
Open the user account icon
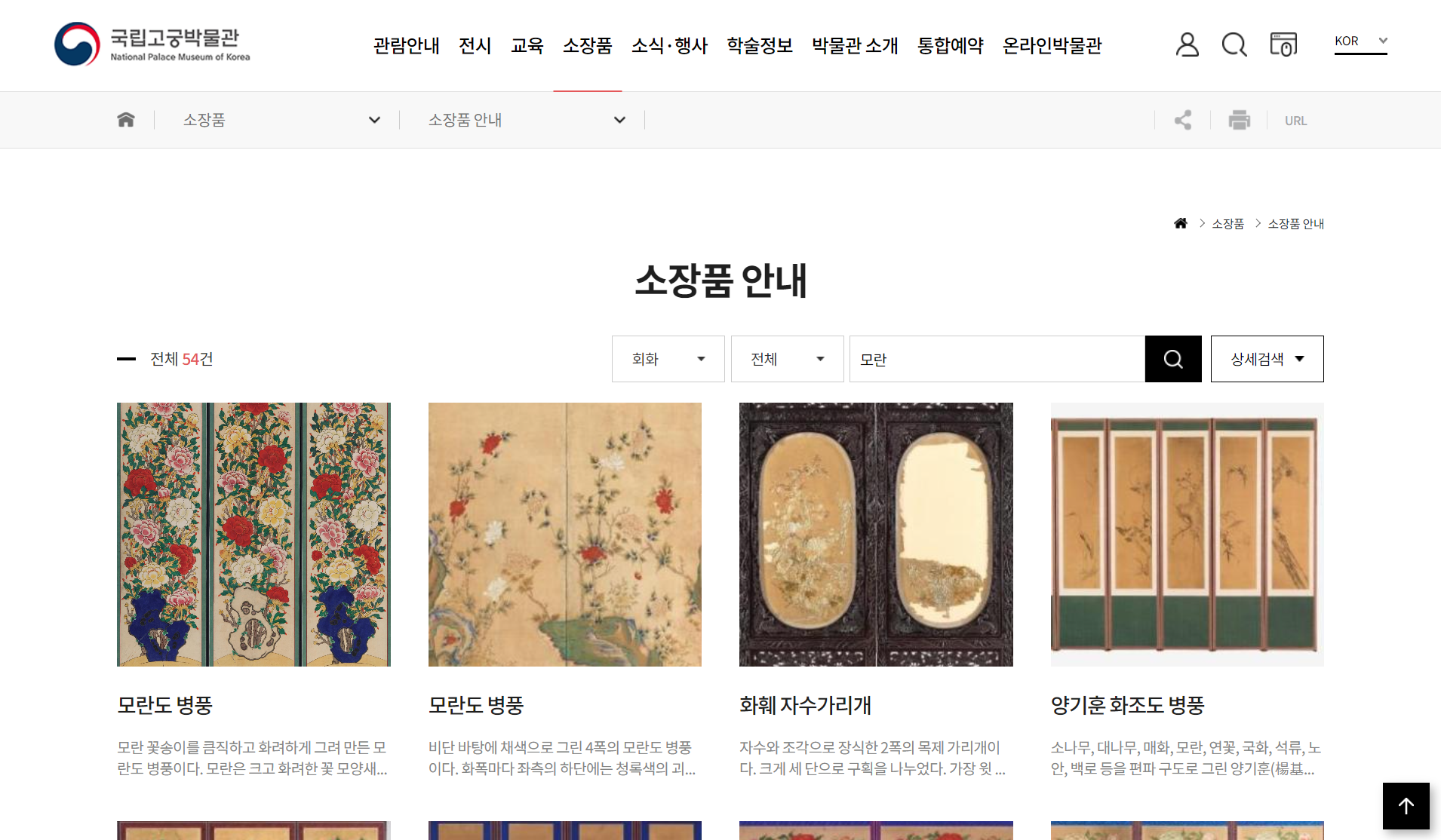click(1187, 44)
